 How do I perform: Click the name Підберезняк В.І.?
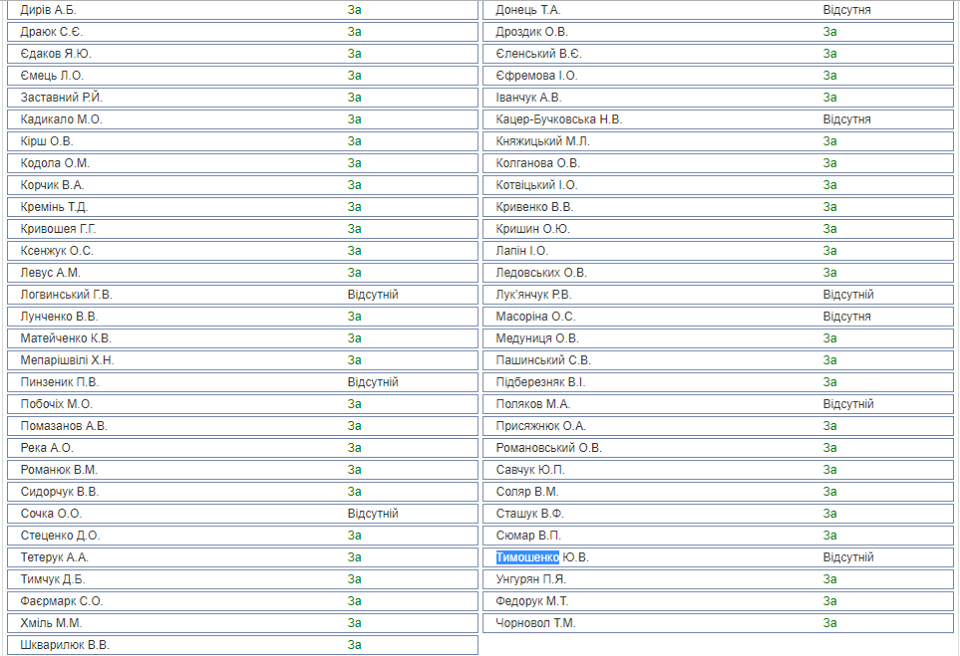(540, 382)
